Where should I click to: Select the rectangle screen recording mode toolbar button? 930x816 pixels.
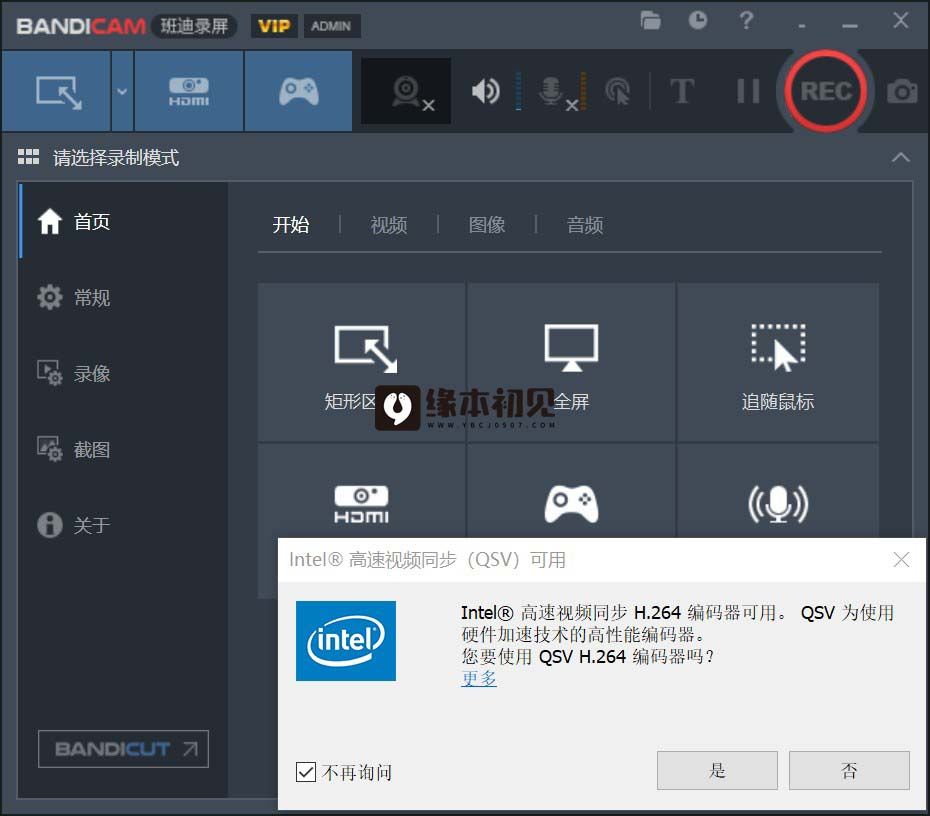pyautogui.click(x=57, y=91)
